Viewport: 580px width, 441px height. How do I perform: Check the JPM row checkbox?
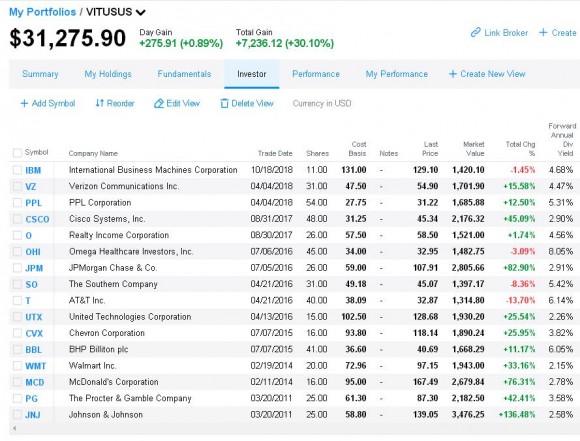point(17,267)
